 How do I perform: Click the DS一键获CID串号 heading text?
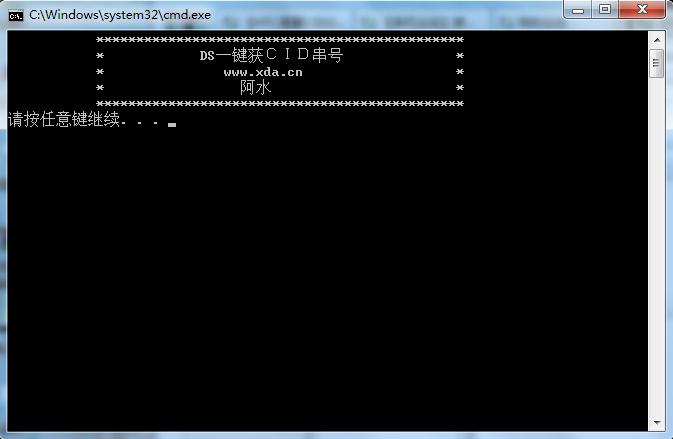[x=271, y=55]
